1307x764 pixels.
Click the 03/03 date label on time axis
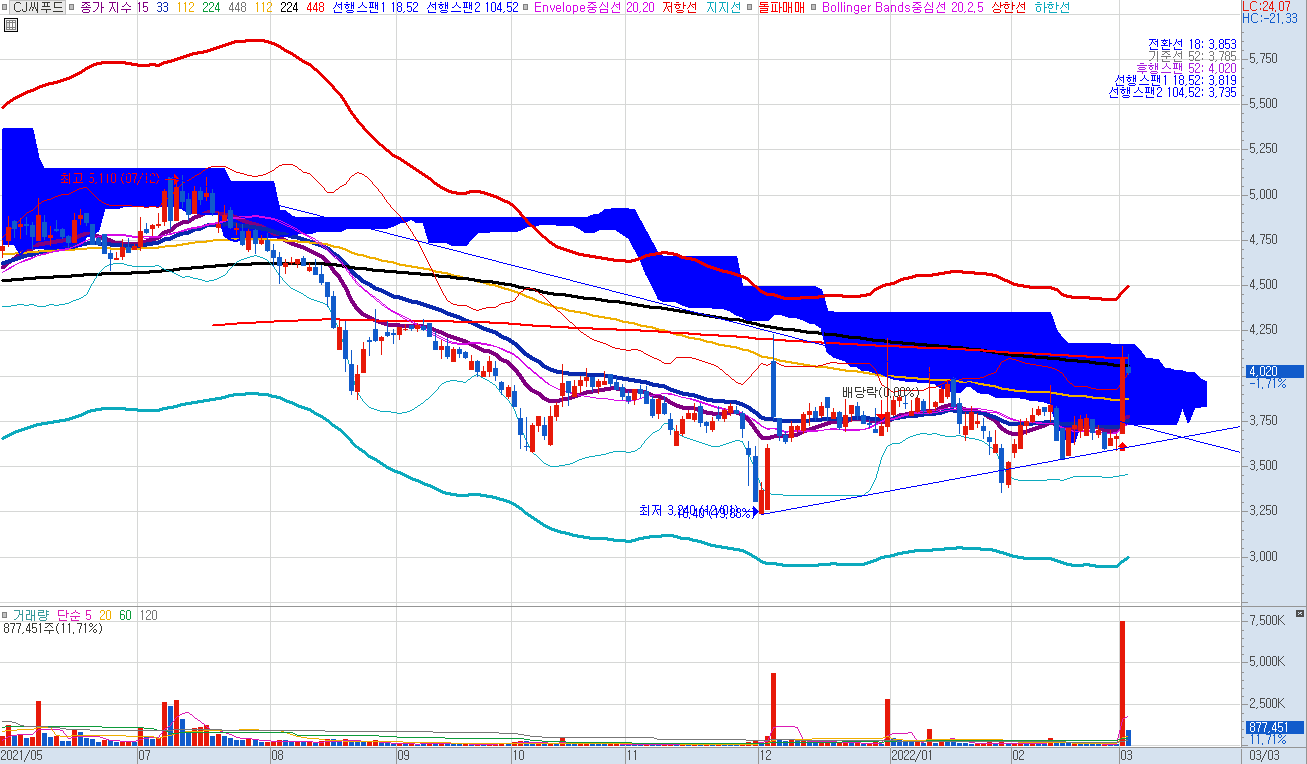click(1266, 756)
